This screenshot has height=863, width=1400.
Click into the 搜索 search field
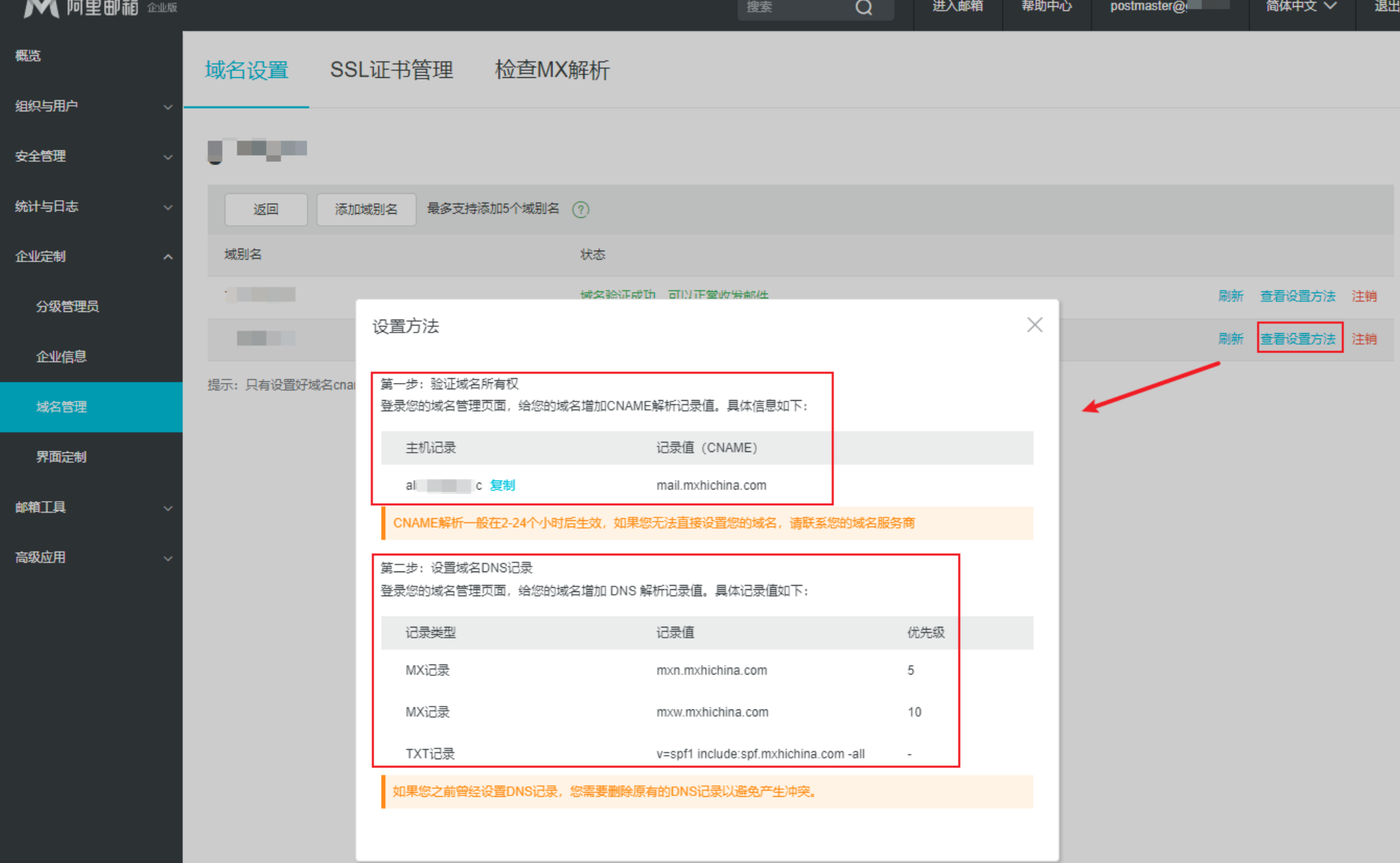[x=792, y=8]
